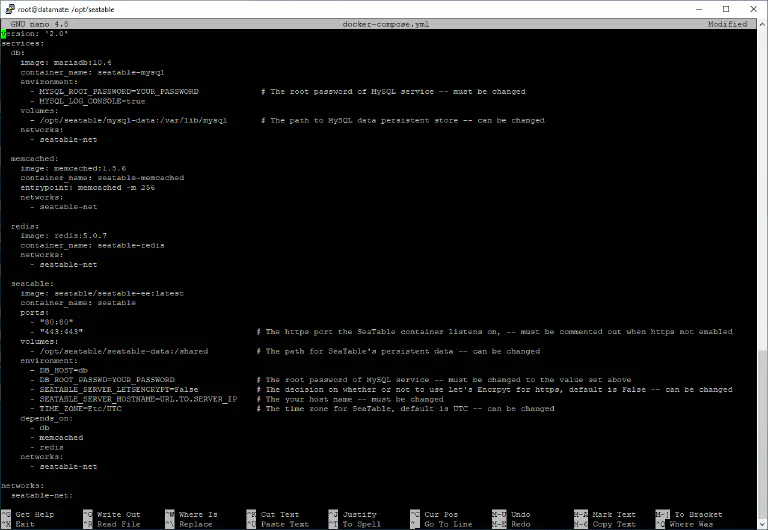Place cursor on version: '2.0' line
This screenshot has width=768, height=530.
pos(34,33)
